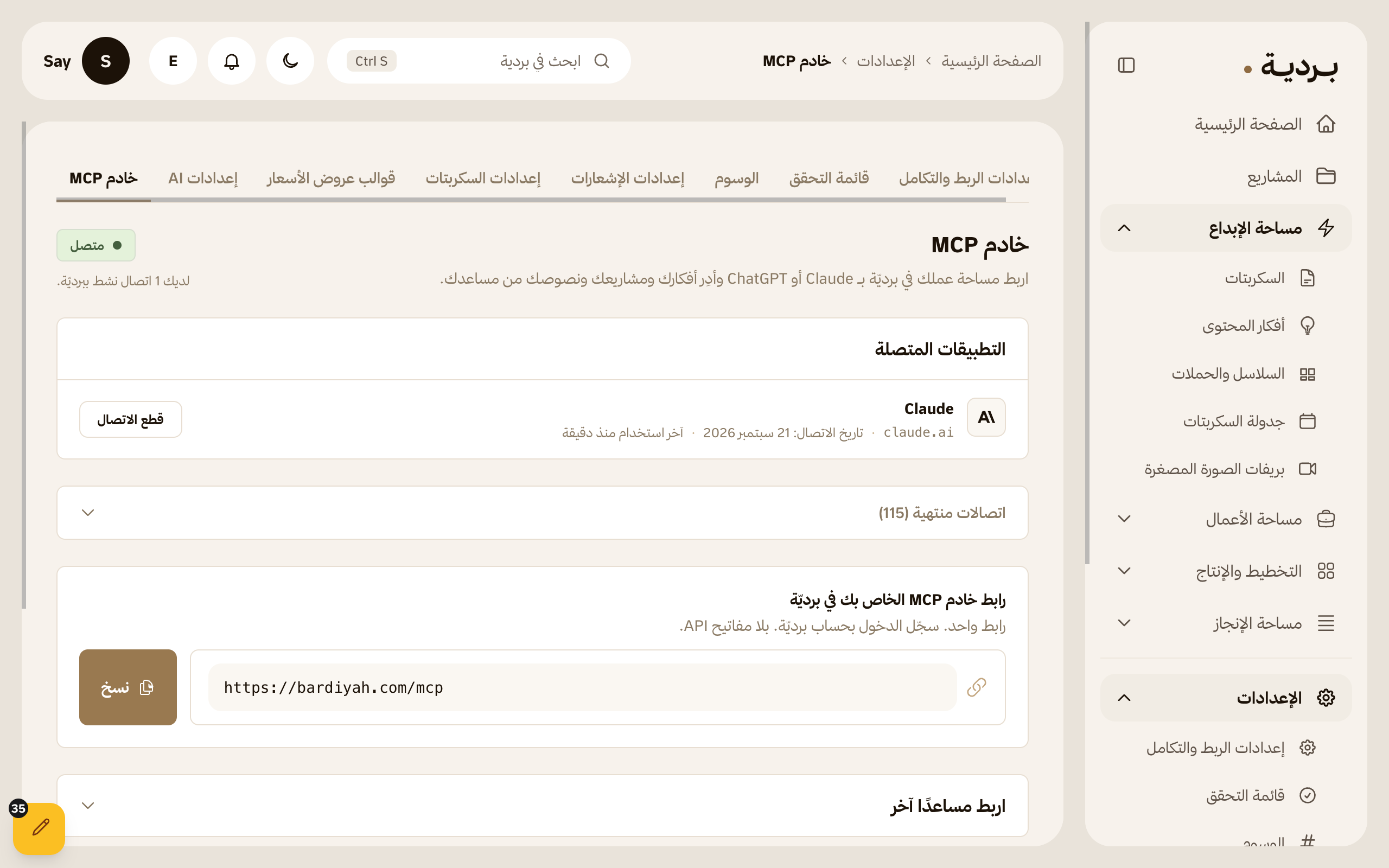Collapse the مساحة الإبداع section chevron
Image resolution: width=1389 pixels, height=868 pixels.
tap(1124, 228)
